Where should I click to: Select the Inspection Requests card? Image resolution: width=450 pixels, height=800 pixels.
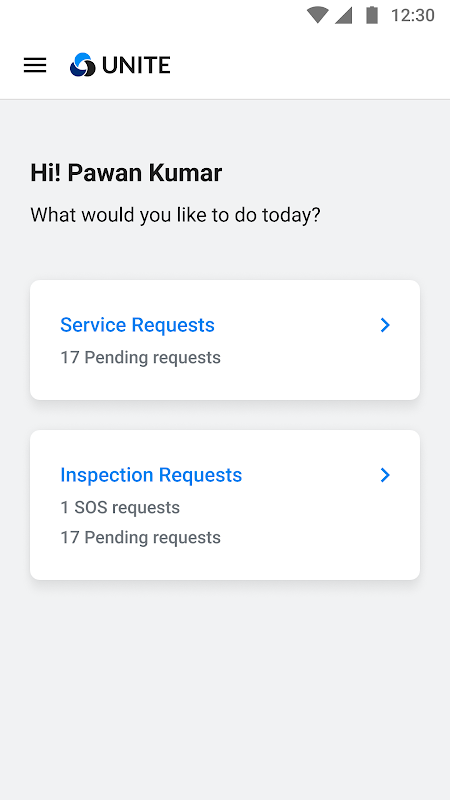click(225, 505)
